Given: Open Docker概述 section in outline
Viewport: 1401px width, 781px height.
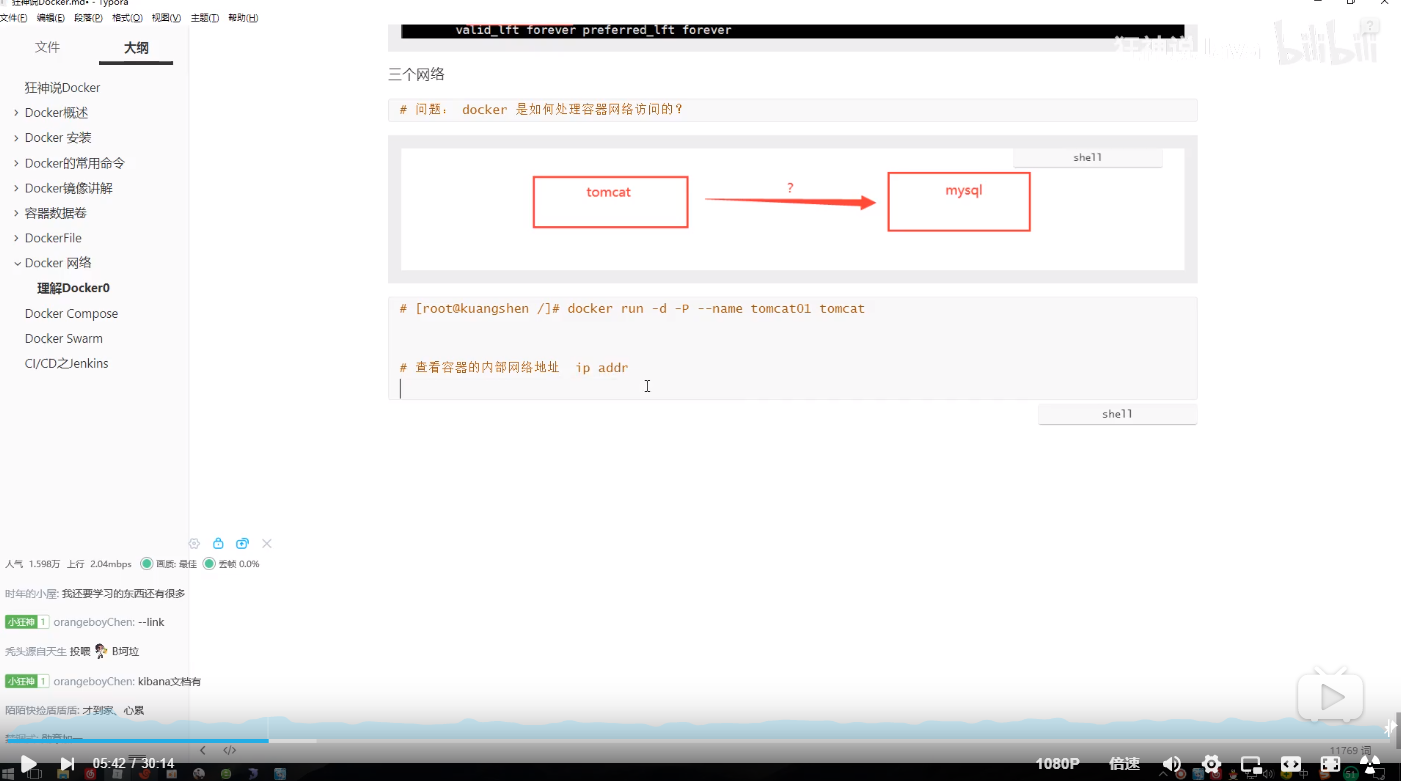Looking at the screenshot, I should pyautogui.click(x=56, y=113).
